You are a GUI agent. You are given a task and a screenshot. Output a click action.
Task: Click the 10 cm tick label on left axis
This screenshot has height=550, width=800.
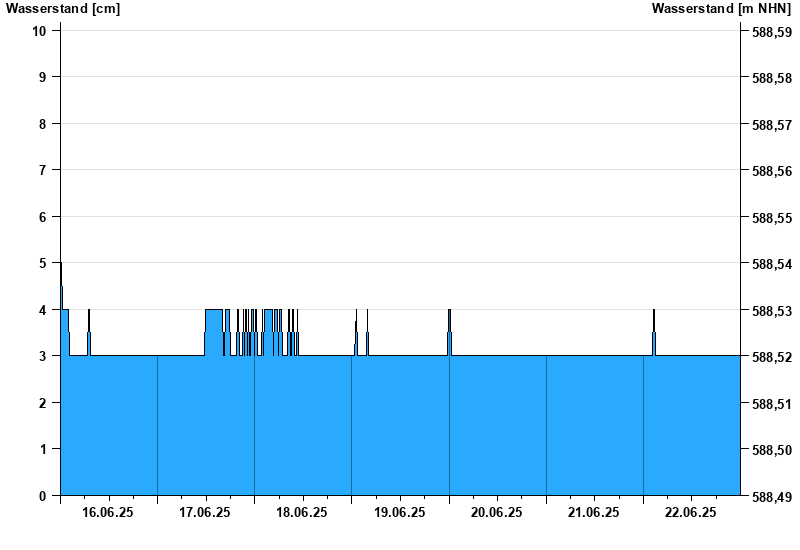40,30
